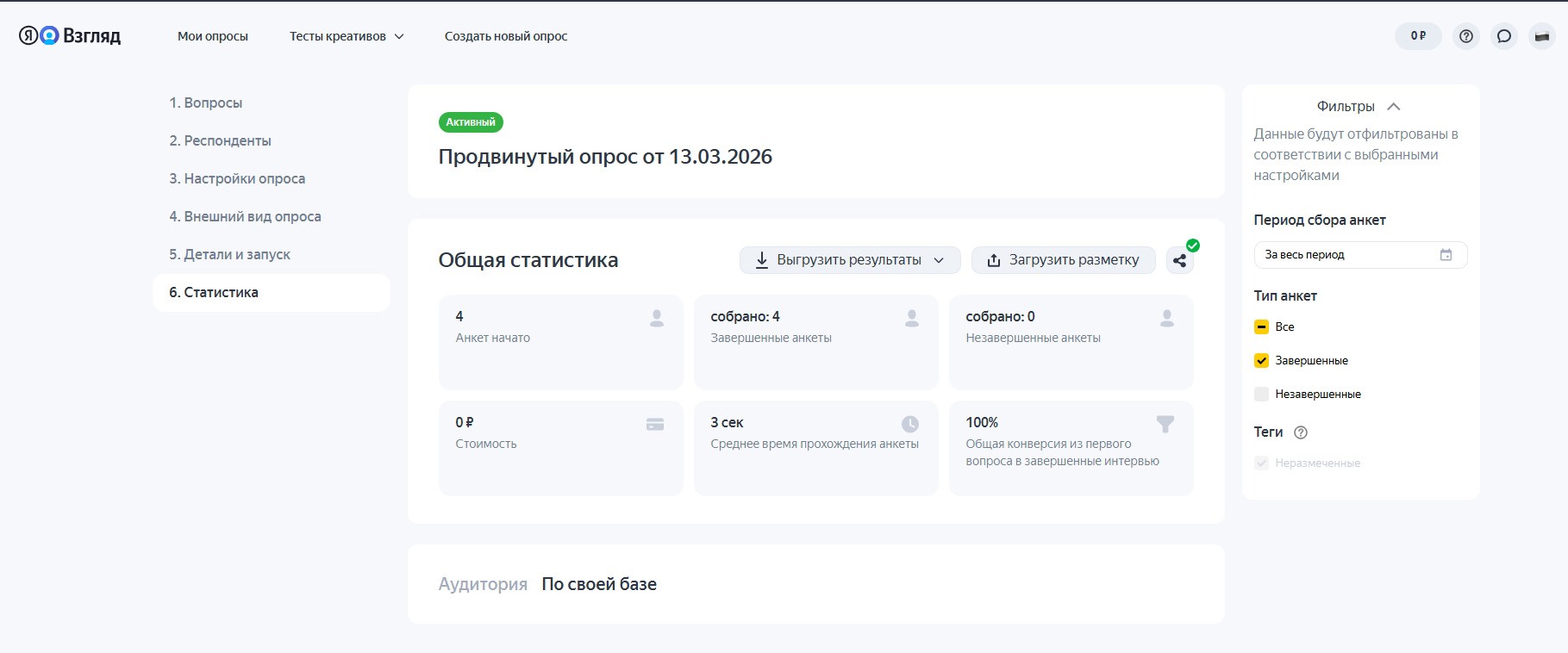Uncheck the Завершенные checkbox
This screenshot has height=653, width=1568.
coord(1261,361)
